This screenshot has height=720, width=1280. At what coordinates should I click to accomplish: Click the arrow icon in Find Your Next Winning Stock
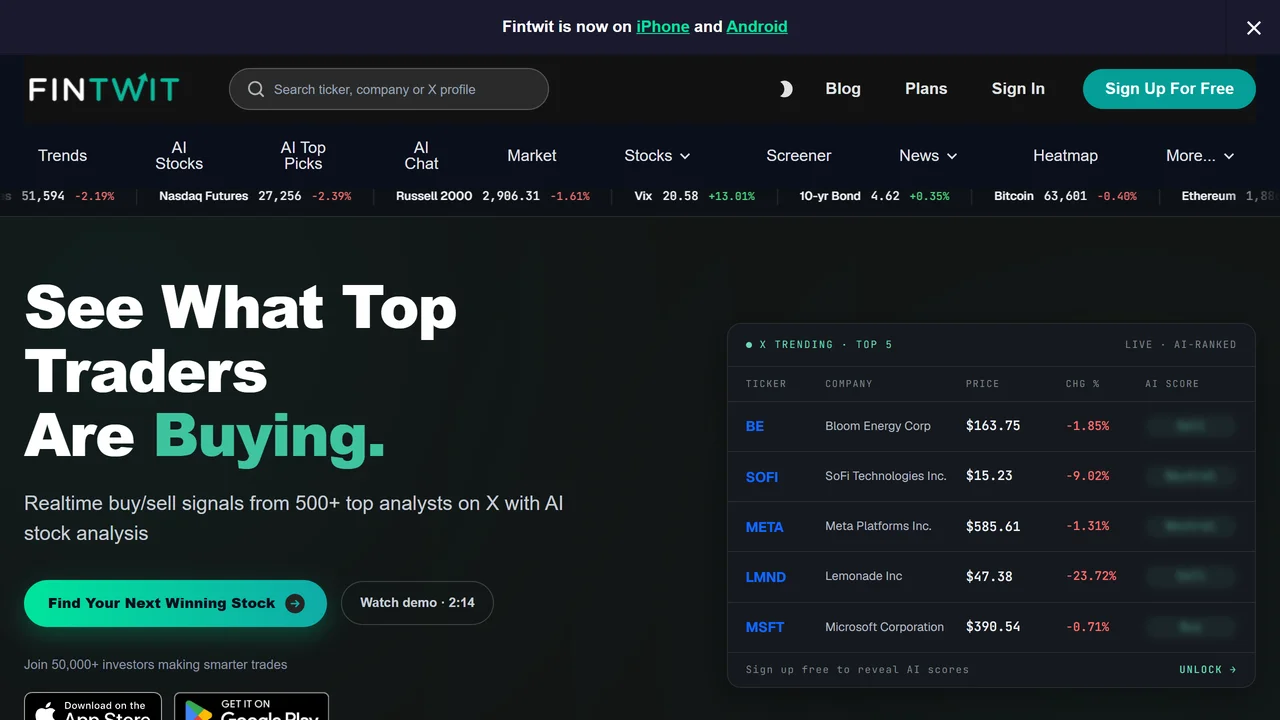click(x=295, y=603)
